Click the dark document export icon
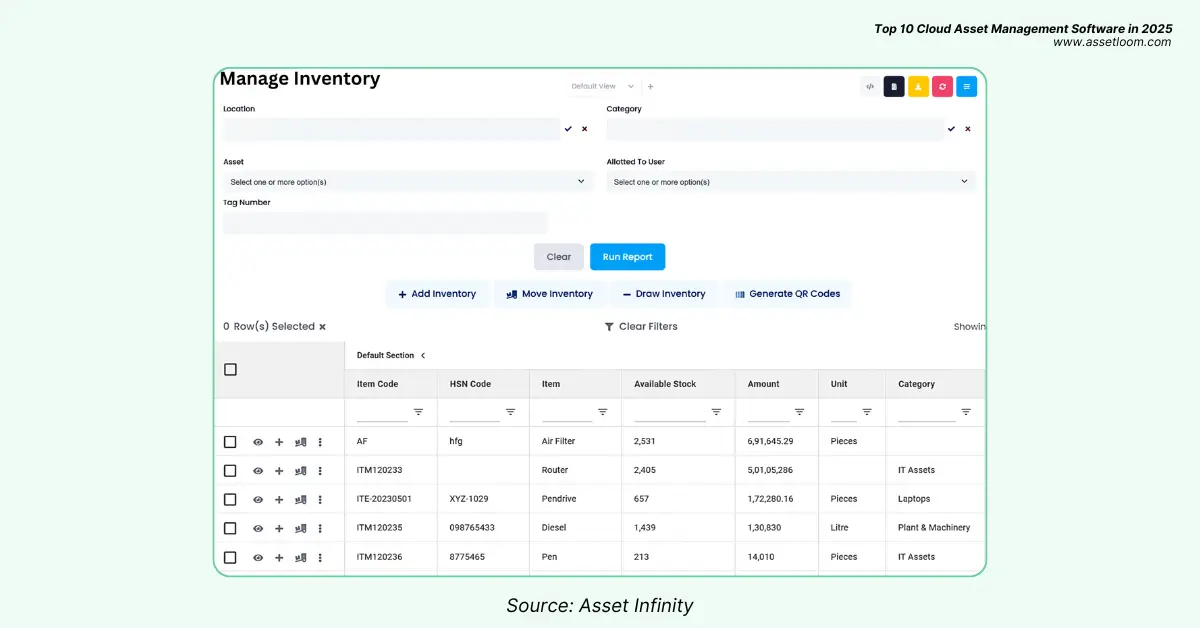The height and width of the screenshot is (628, 1200). pyautogui.click(x=893, y=86)
